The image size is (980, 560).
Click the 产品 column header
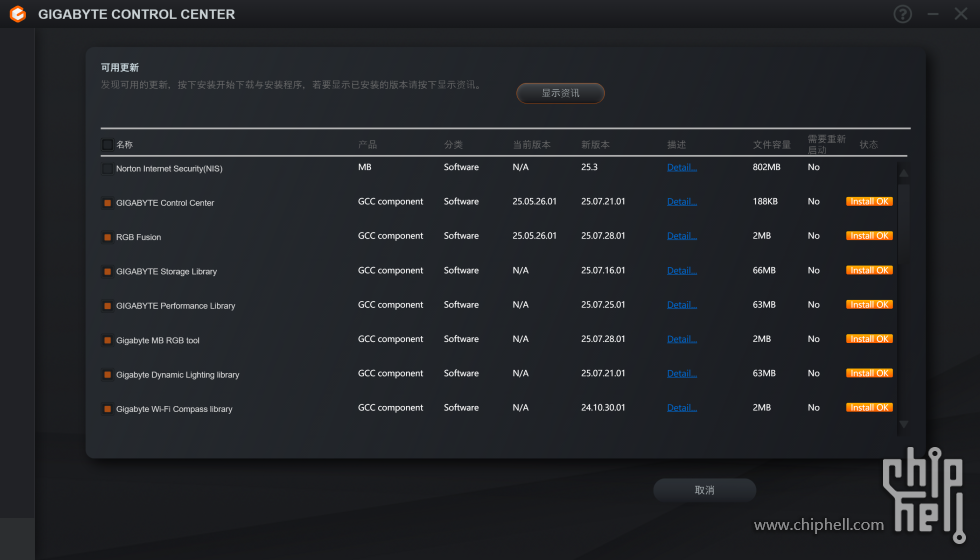[368, 144]
